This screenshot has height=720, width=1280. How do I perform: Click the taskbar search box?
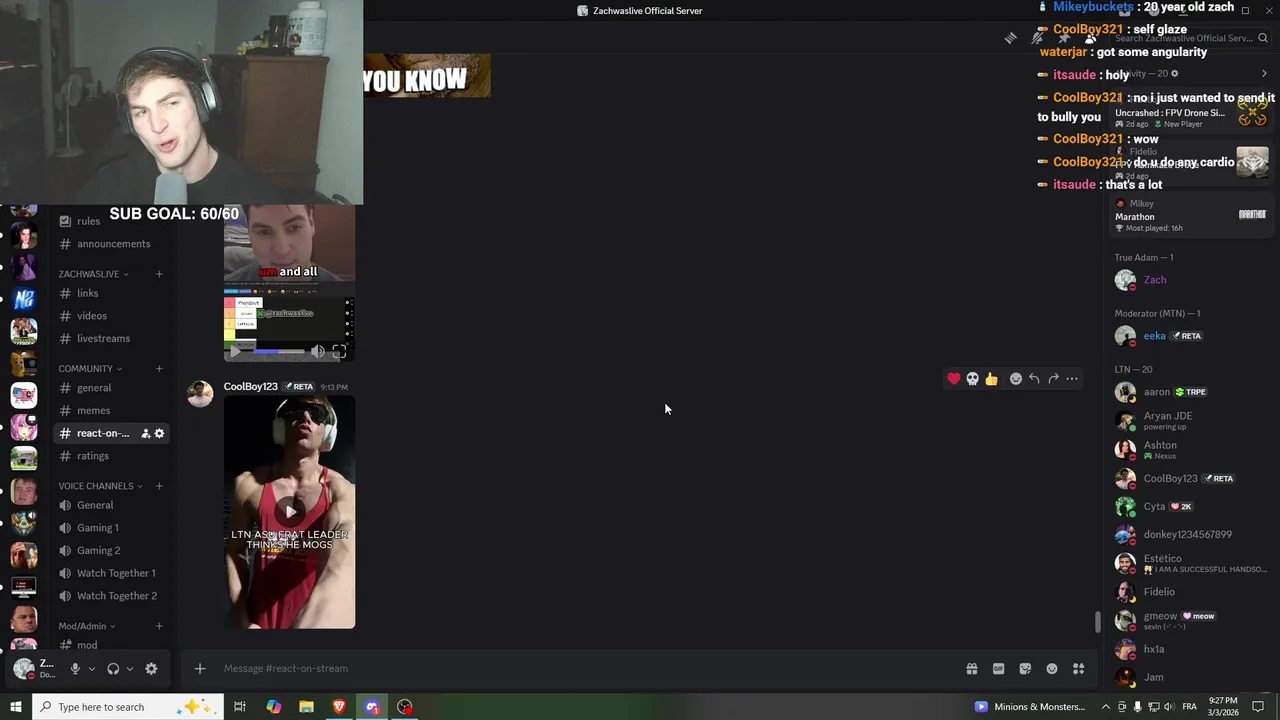coord(128,707)
